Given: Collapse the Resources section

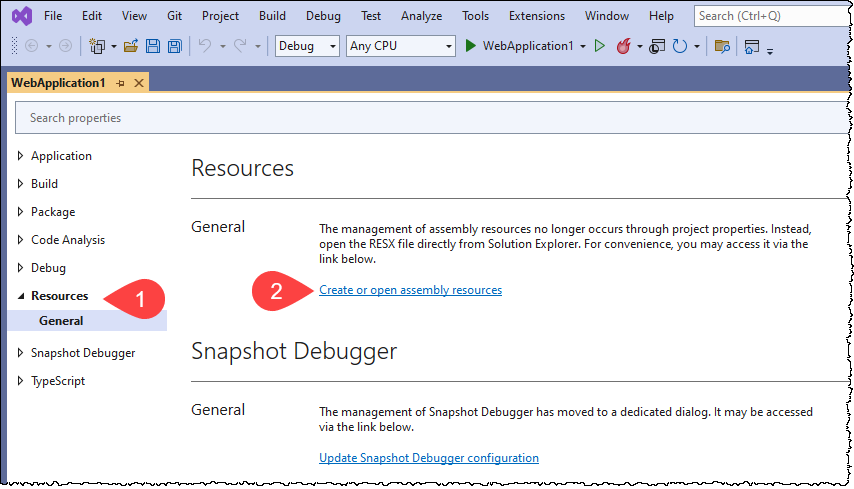Looking at the screenshot, I should pyautogui.click(x=21, y=296).
